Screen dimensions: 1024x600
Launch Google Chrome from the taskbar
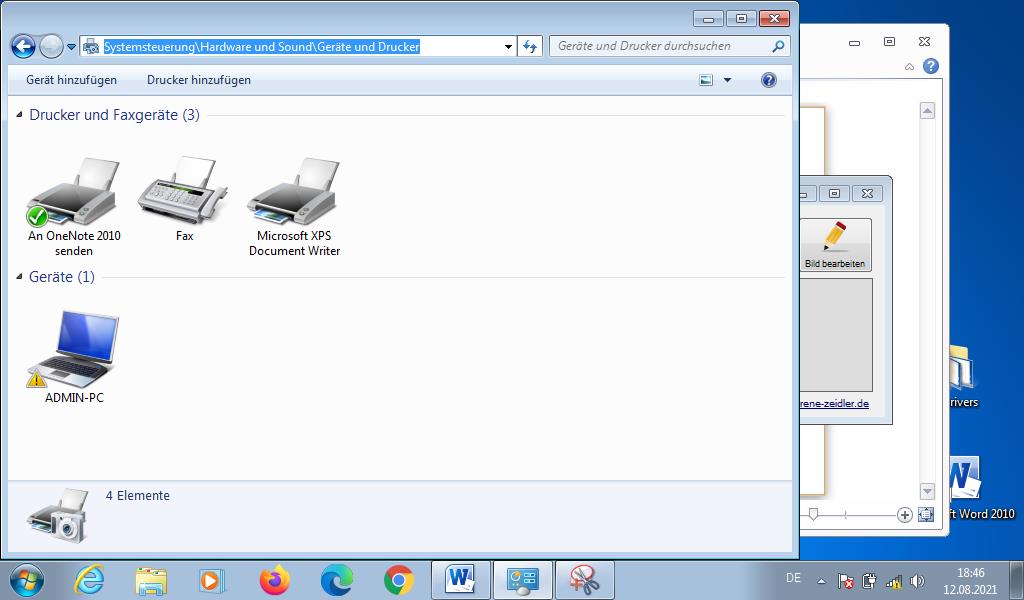pyautogui.click(x=398, y=580)
